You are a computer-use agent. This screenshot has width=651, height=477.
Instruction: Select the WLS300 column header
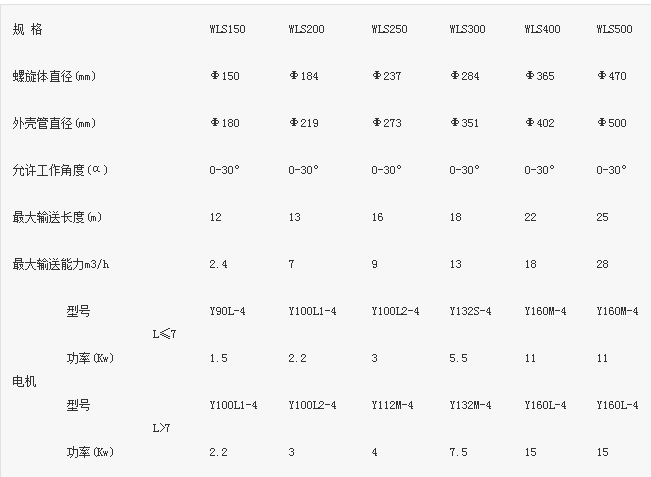467,29
